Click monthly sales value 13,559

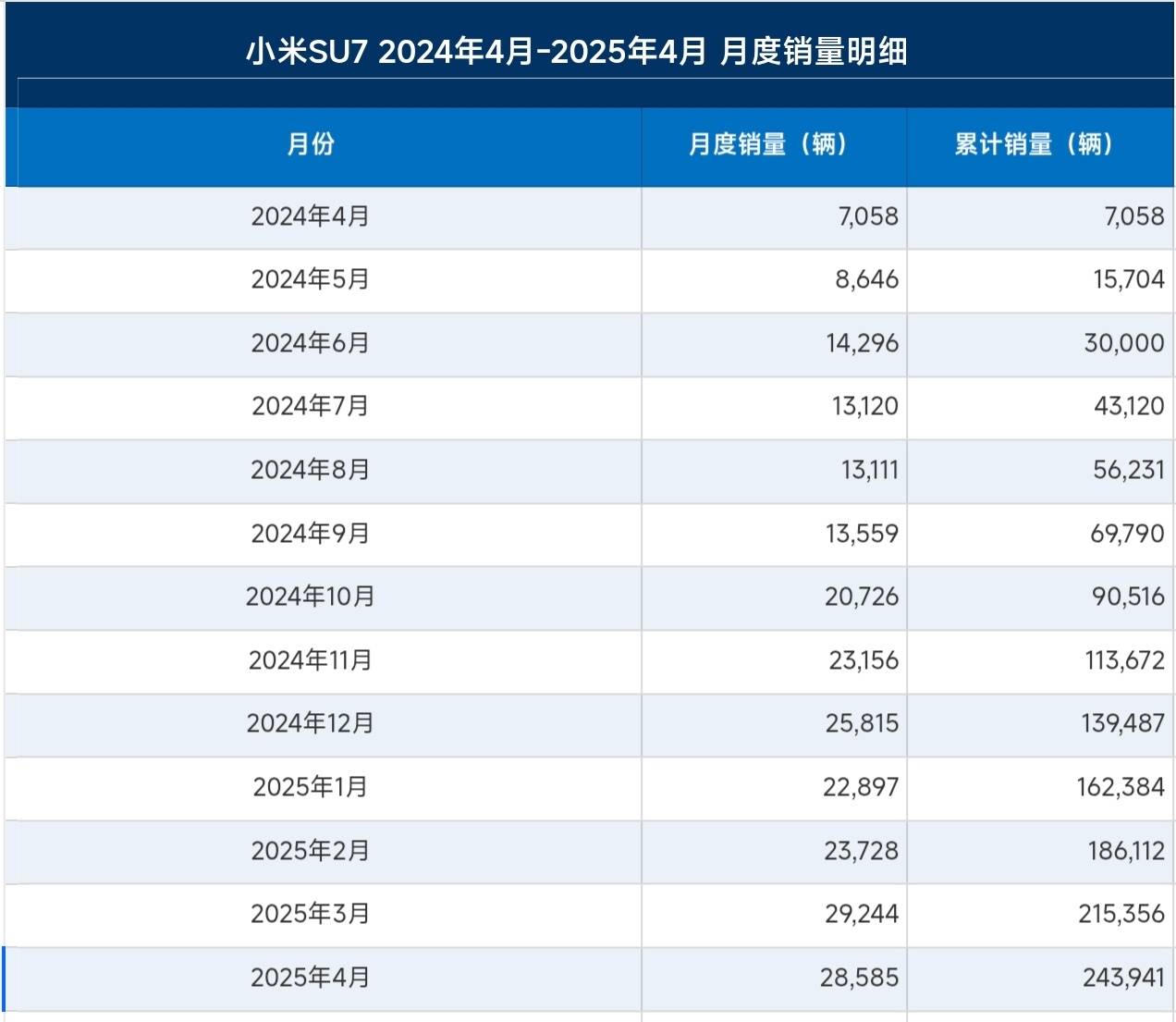[863, 534]
